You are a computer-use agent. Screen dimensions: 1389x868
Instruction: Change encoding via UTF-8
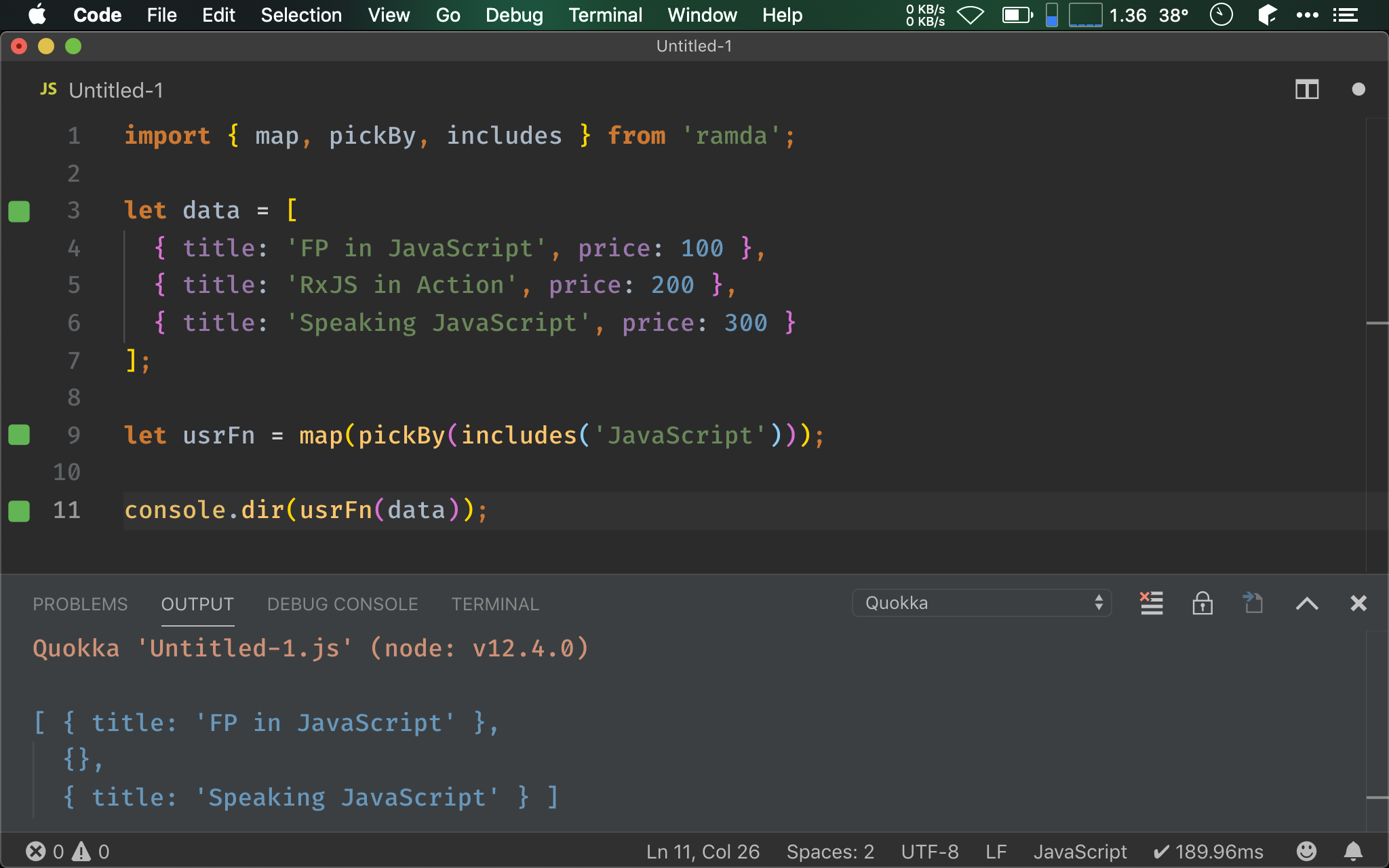(x=930, y=851)
